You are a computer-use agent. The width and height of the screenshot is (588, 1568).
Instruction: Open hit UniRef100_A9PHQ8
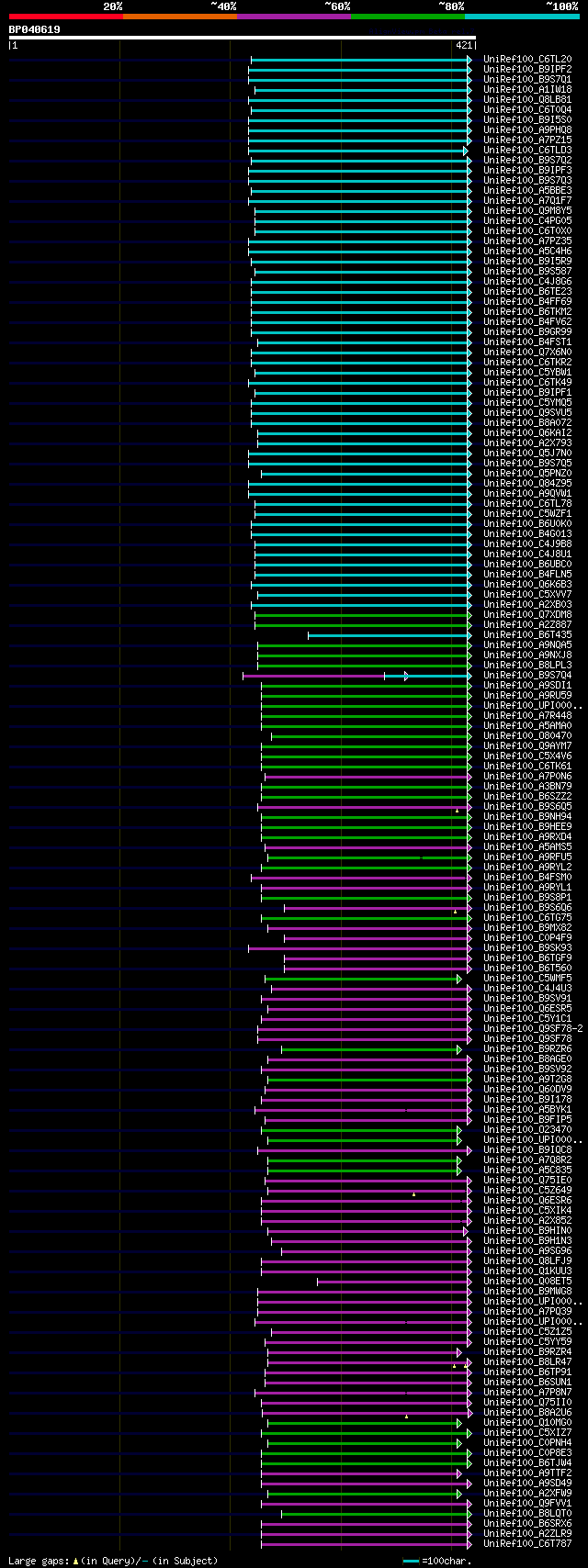tap(527, 130)
